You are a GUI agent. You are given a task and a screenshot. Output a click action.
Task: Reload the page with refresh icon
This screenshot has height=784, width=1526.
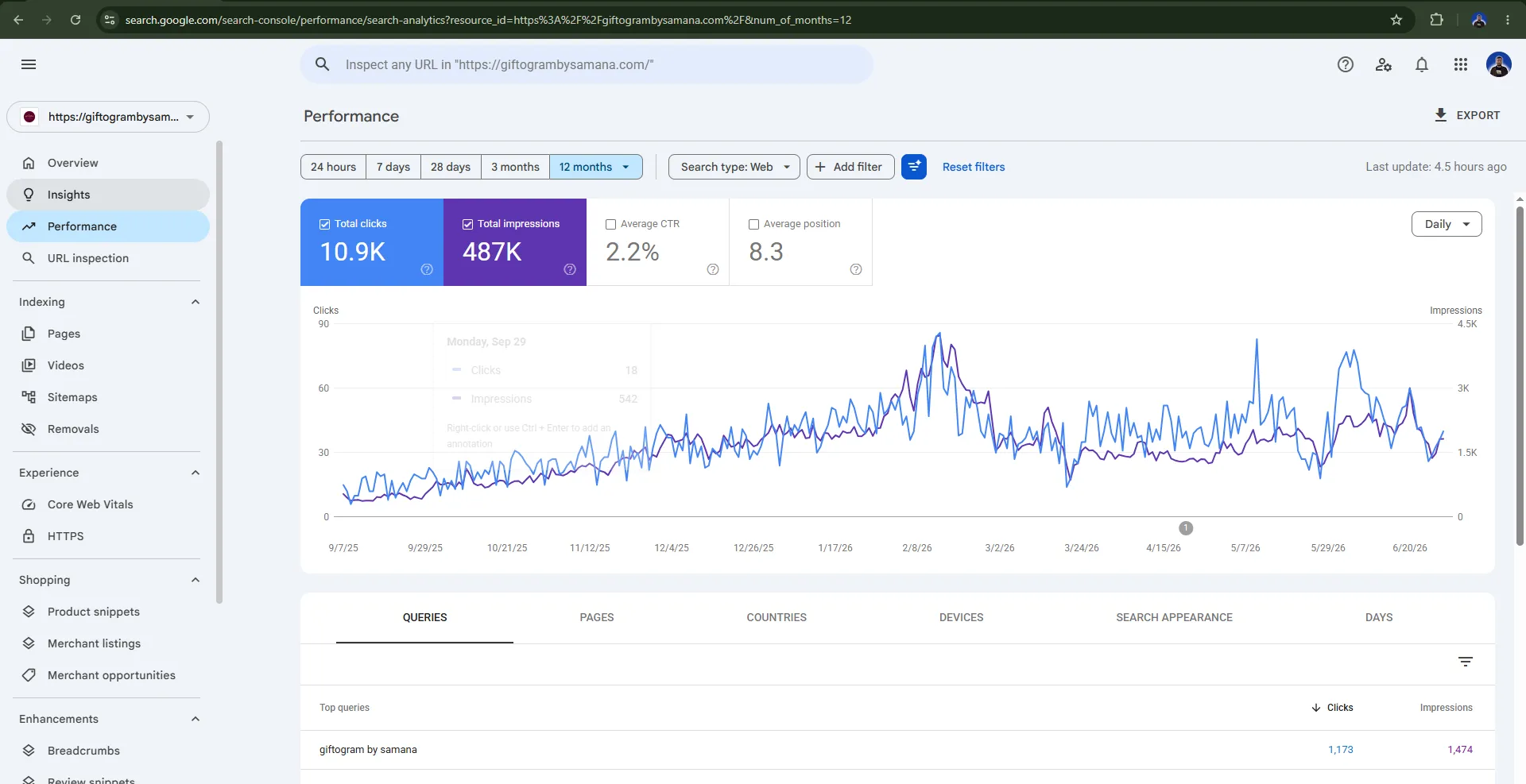(x=76, y=20)
